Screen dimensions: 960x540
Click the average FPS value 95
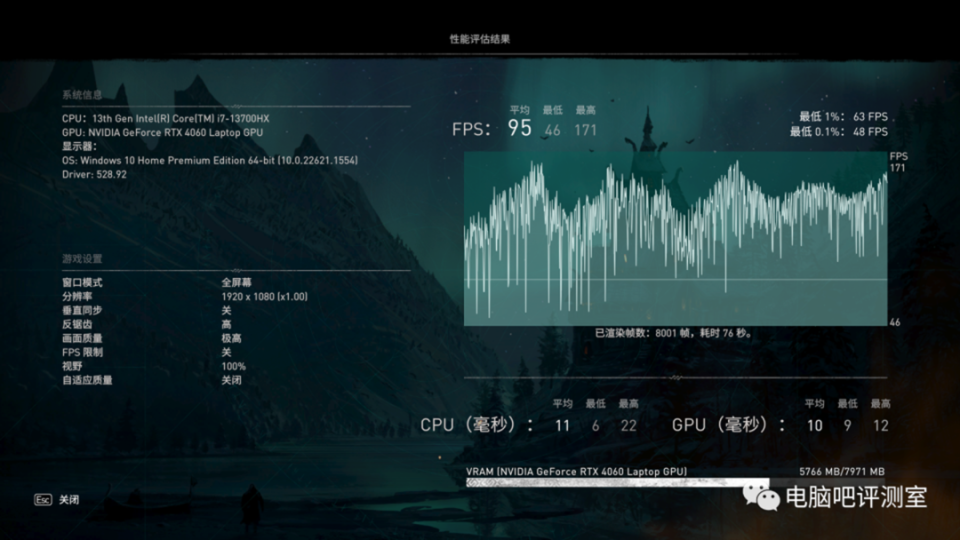(519, 128)
